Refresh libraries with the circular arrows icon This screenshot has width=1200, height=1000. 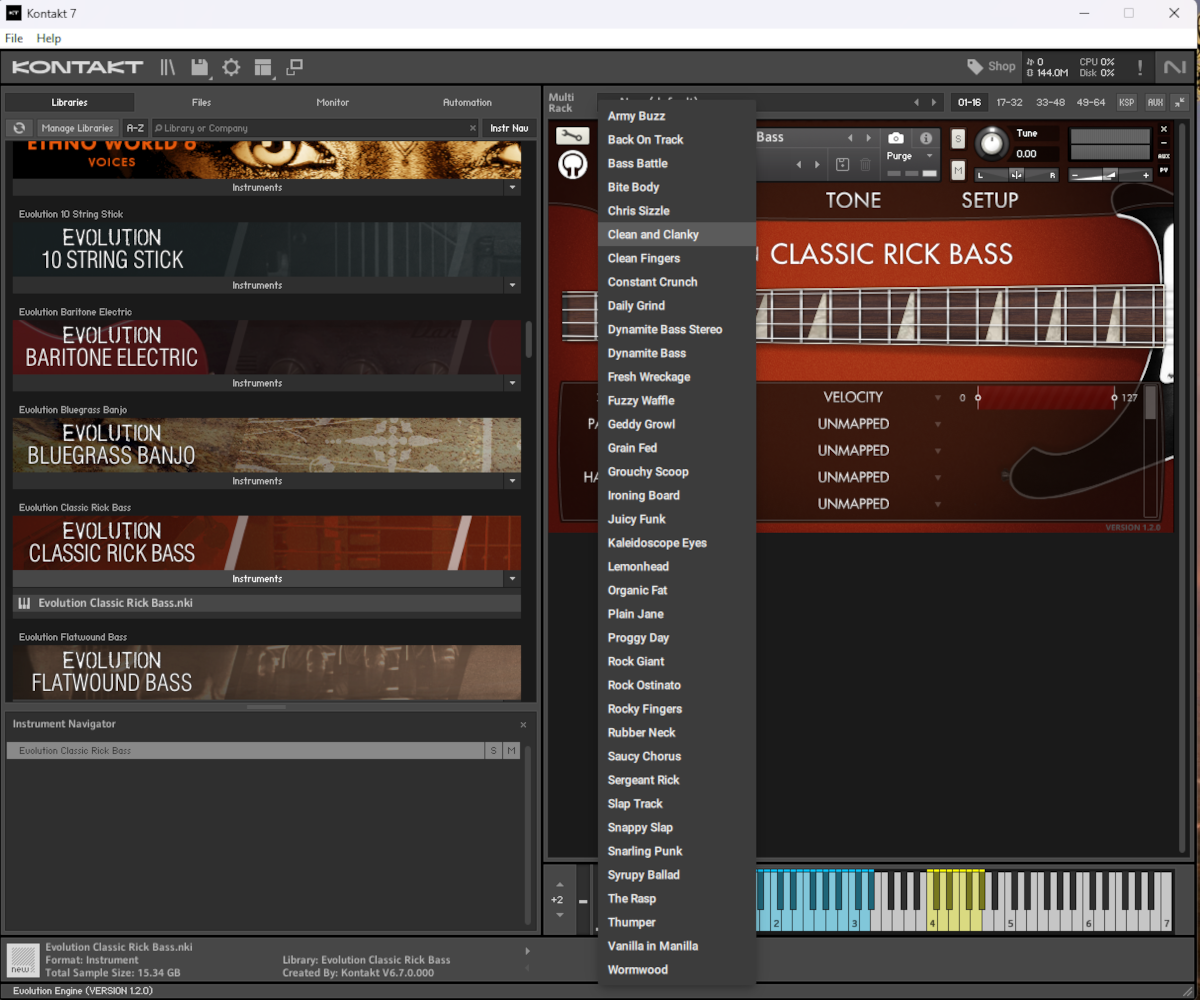(19, 128)
